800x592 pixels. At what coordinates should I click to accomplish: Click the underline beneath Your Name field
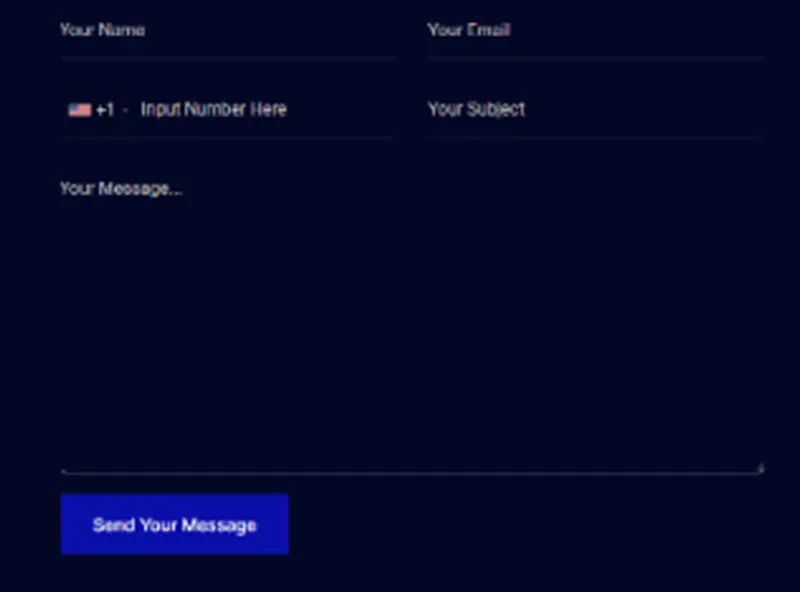click(x=228, y=59)
